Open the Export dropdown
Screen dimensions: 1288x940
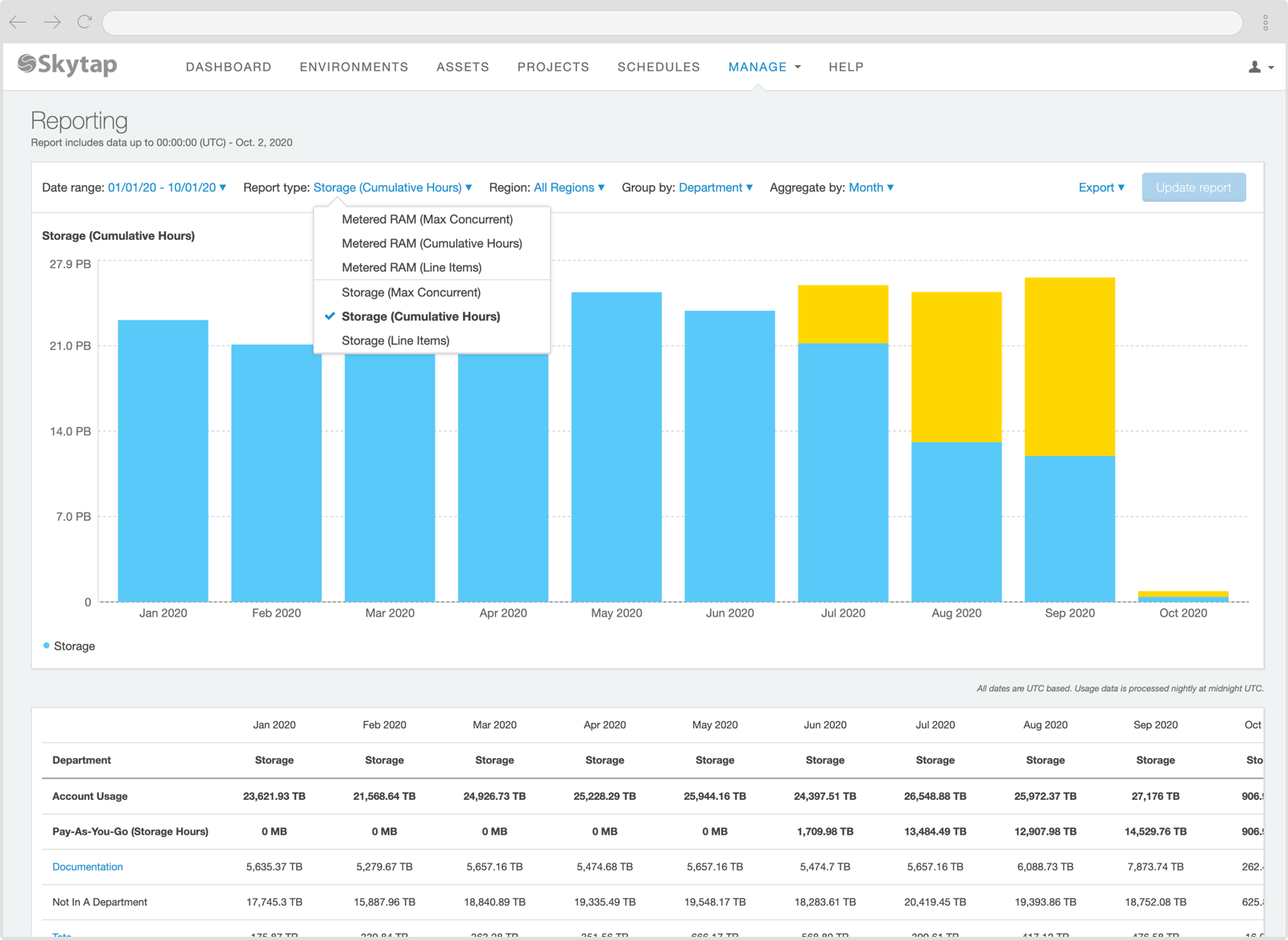tap(1100, 188)
